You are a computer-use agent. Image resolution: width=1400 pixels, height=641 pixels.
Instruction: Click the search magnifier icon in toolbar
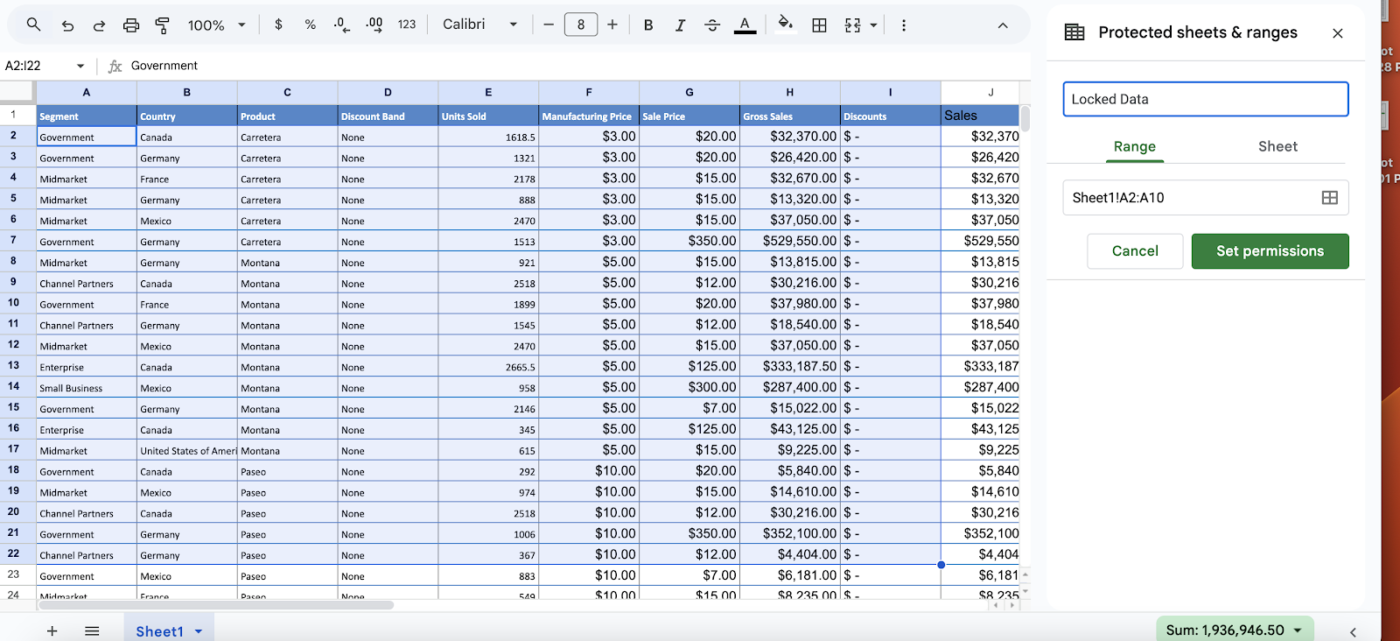(x=34, y=25)
